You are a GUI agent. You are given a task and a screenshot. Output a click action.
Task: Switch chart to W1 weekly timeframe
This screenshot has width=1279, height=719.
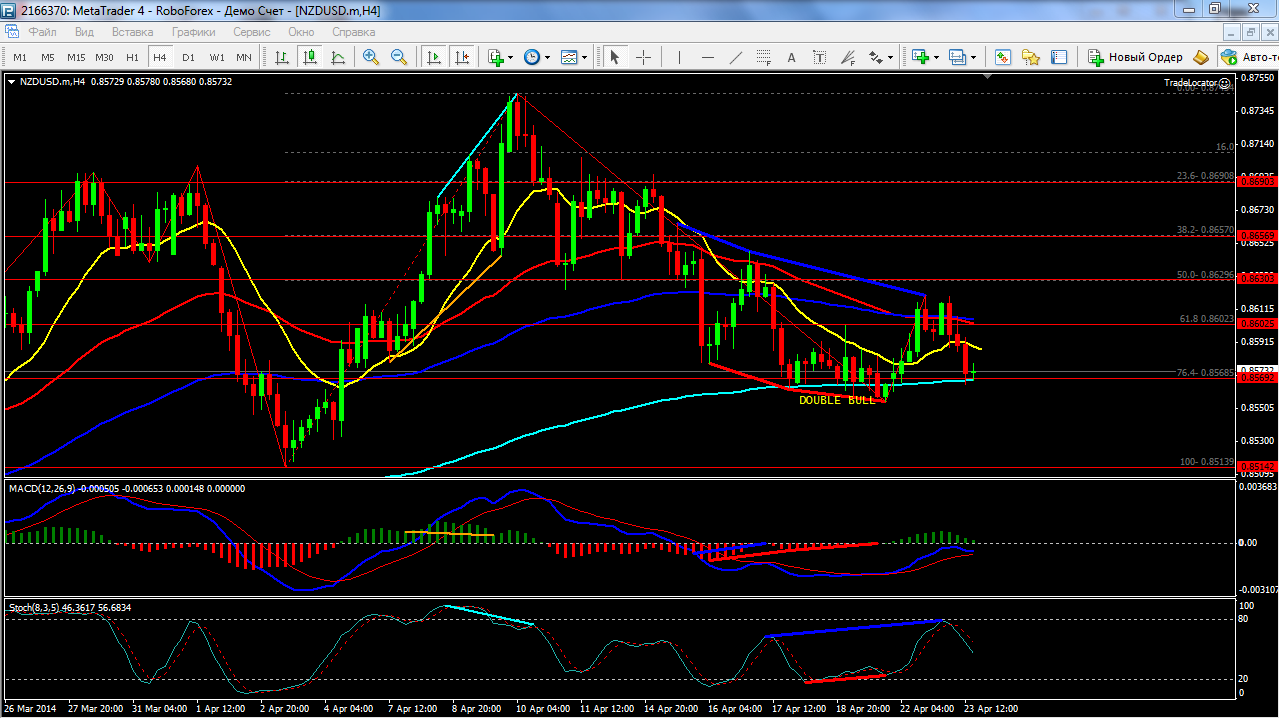pyautogui.click(x=216, y=57)
